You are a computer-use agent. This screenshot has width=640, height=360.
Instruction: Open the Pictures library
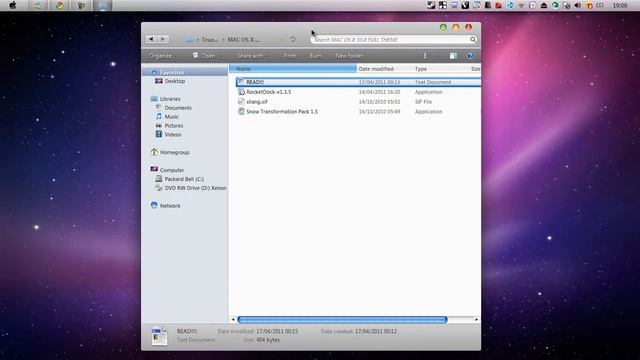point(173,126)
